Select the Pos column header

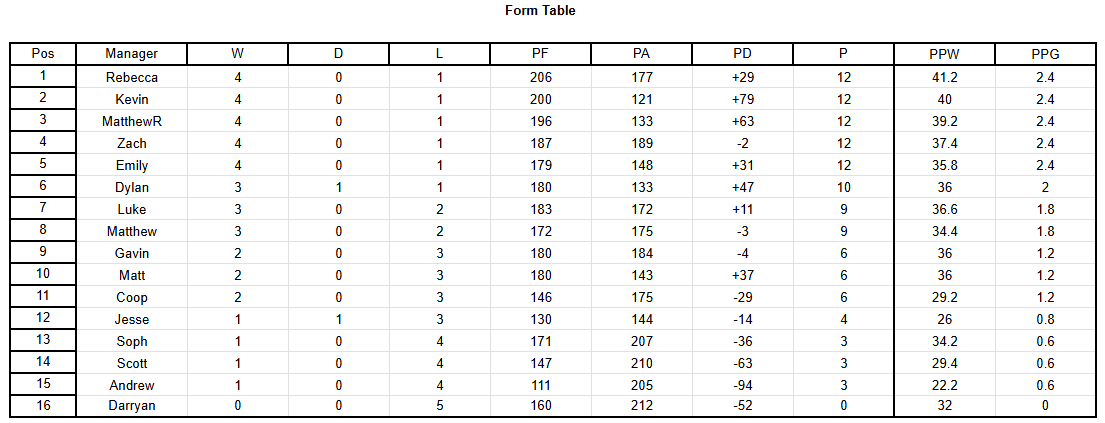click(x=43, y=54)
